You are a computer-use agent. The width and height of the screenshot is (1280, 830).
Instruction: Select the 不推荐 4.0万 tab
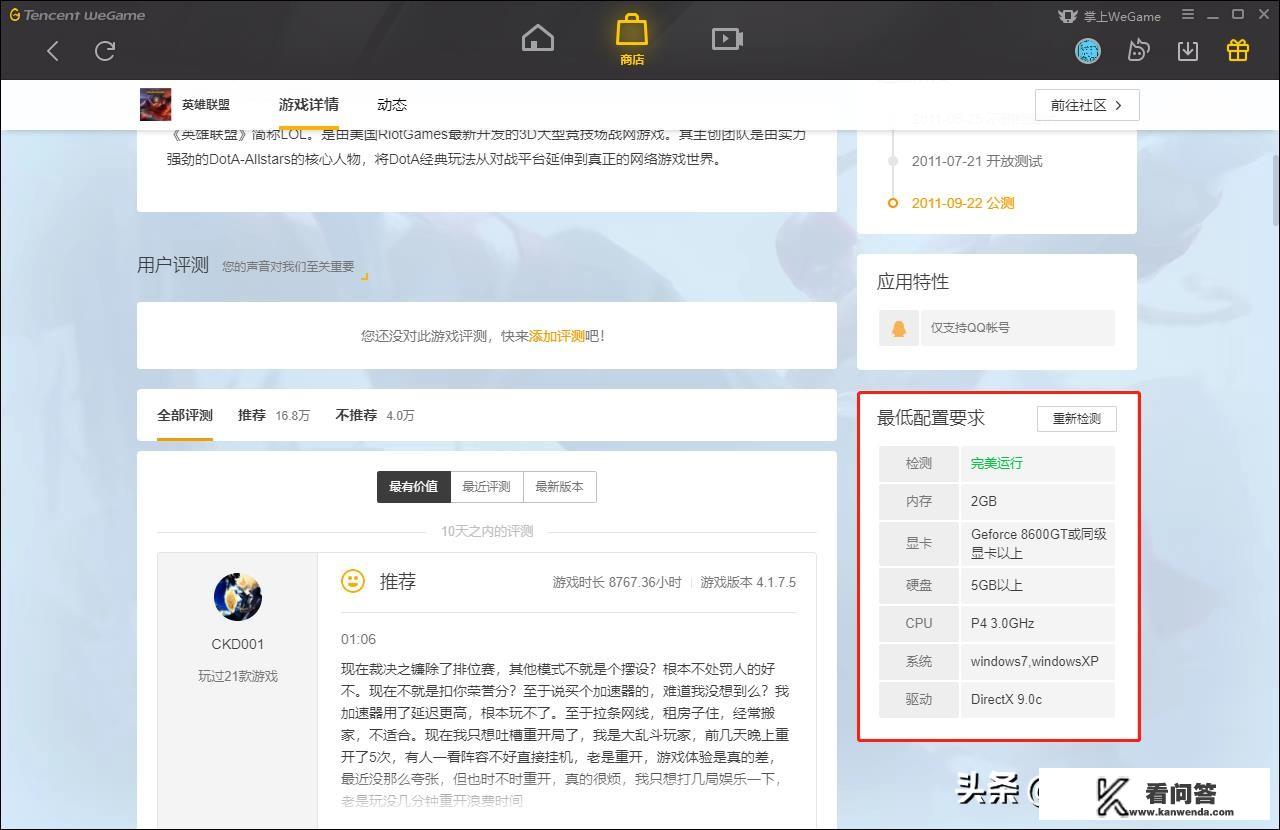(375, 415)
